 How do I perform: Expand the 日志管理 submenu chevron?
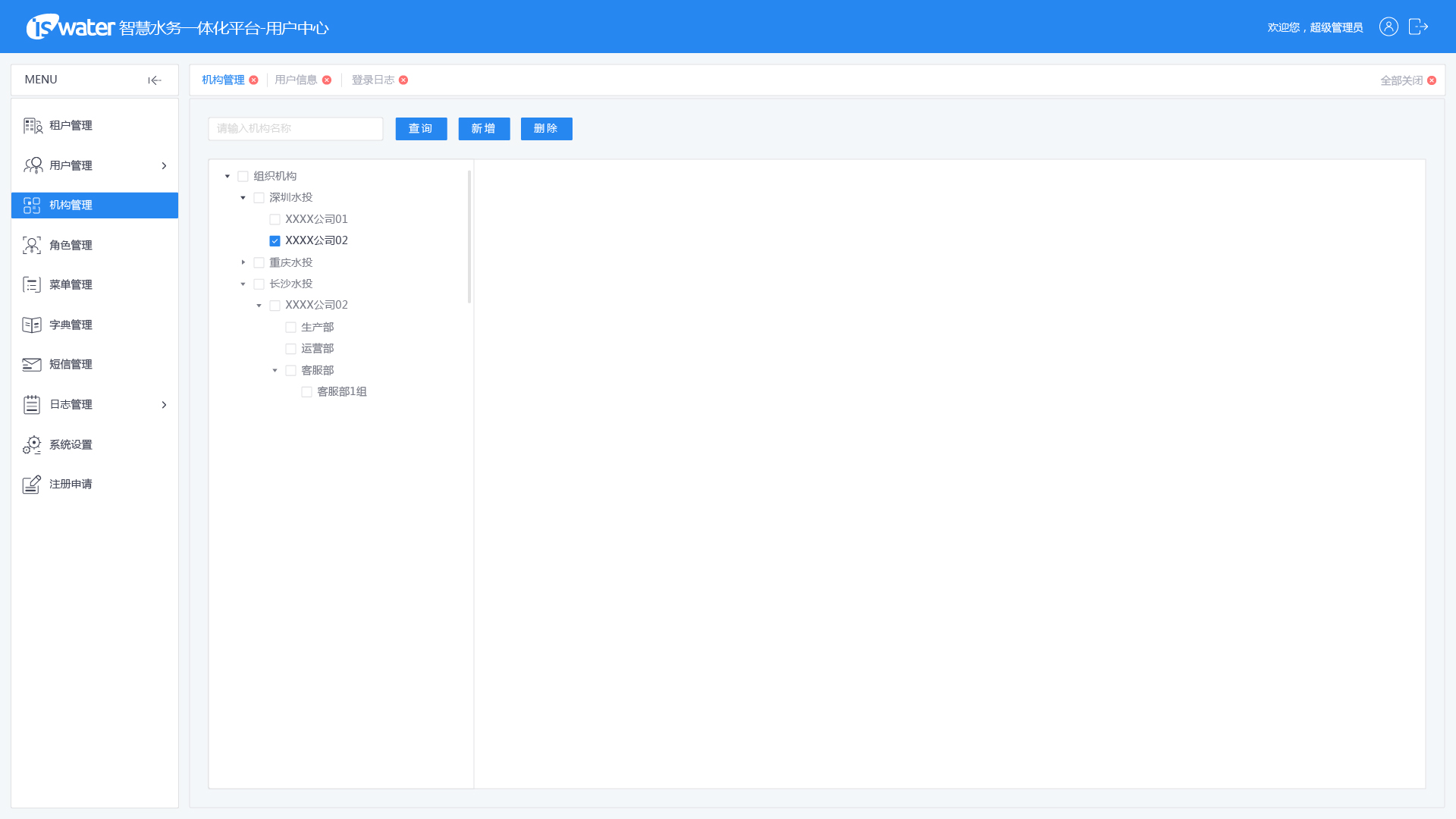point(164,405)
